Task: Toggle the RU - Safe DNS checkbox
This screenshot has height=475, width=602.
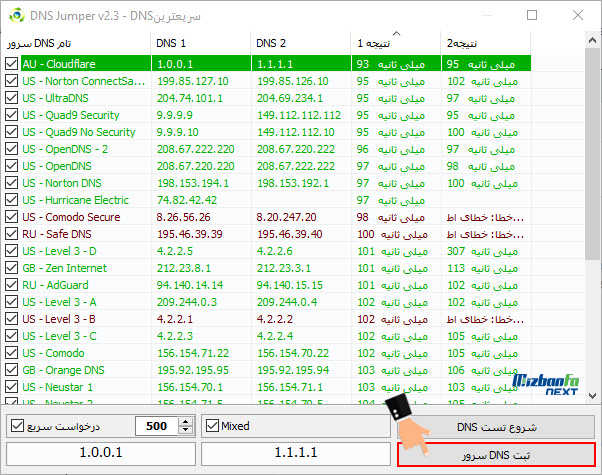Action: pos(12,234)
